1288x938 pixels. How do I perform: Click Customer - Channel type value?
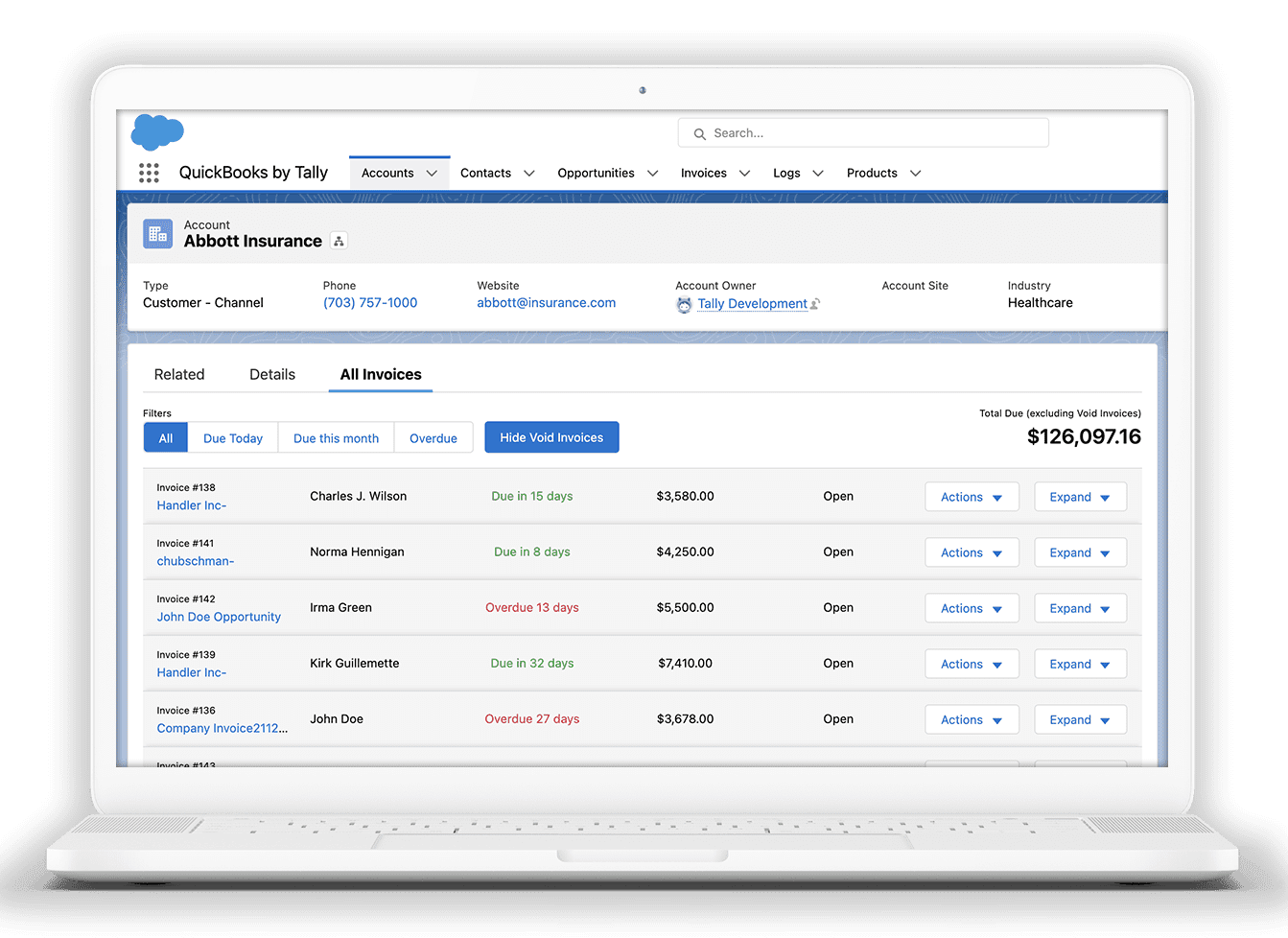tap(203, 303)
